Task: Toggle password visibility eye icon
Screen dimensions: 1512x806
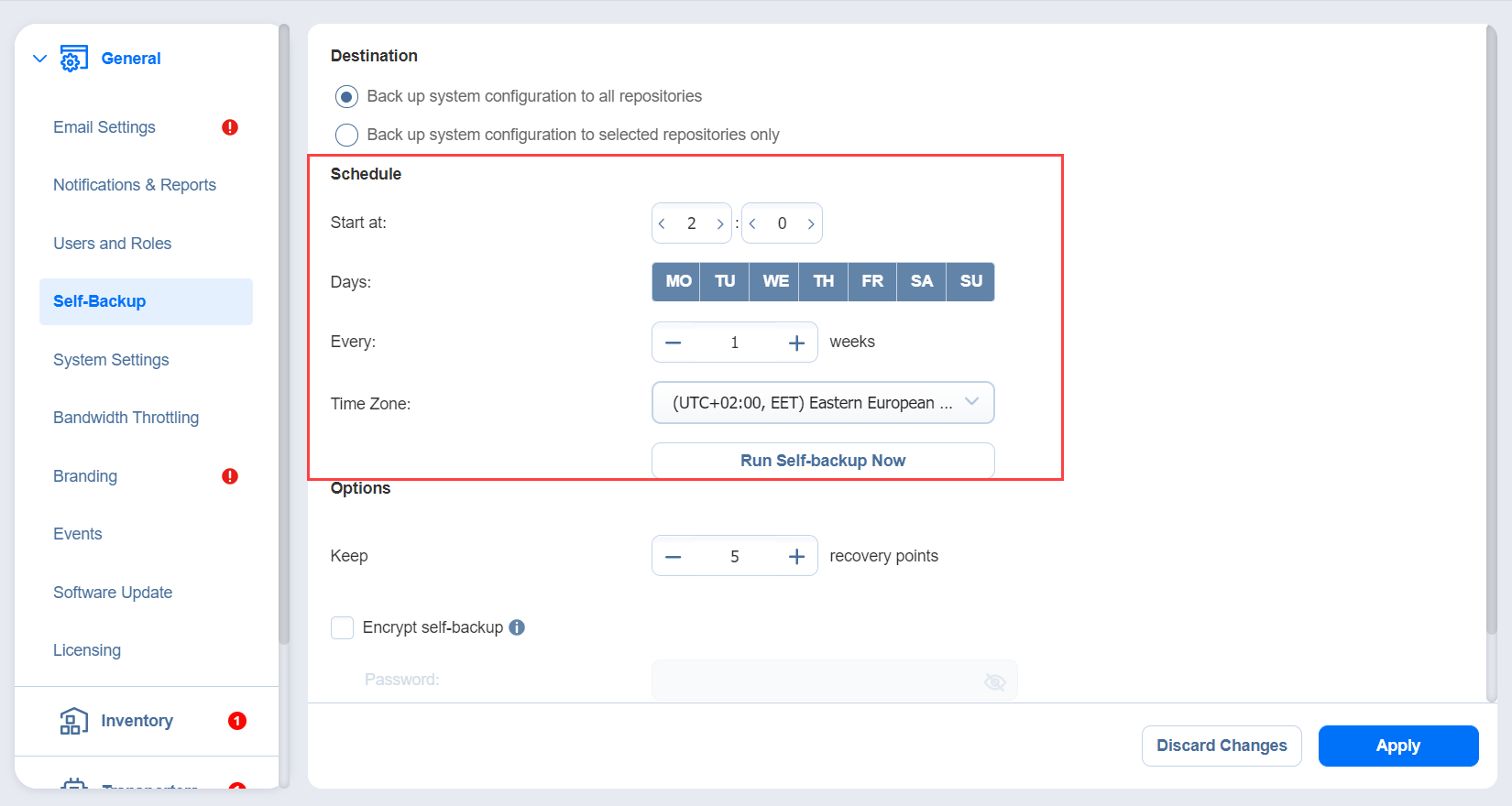Action: pos(995,681)
